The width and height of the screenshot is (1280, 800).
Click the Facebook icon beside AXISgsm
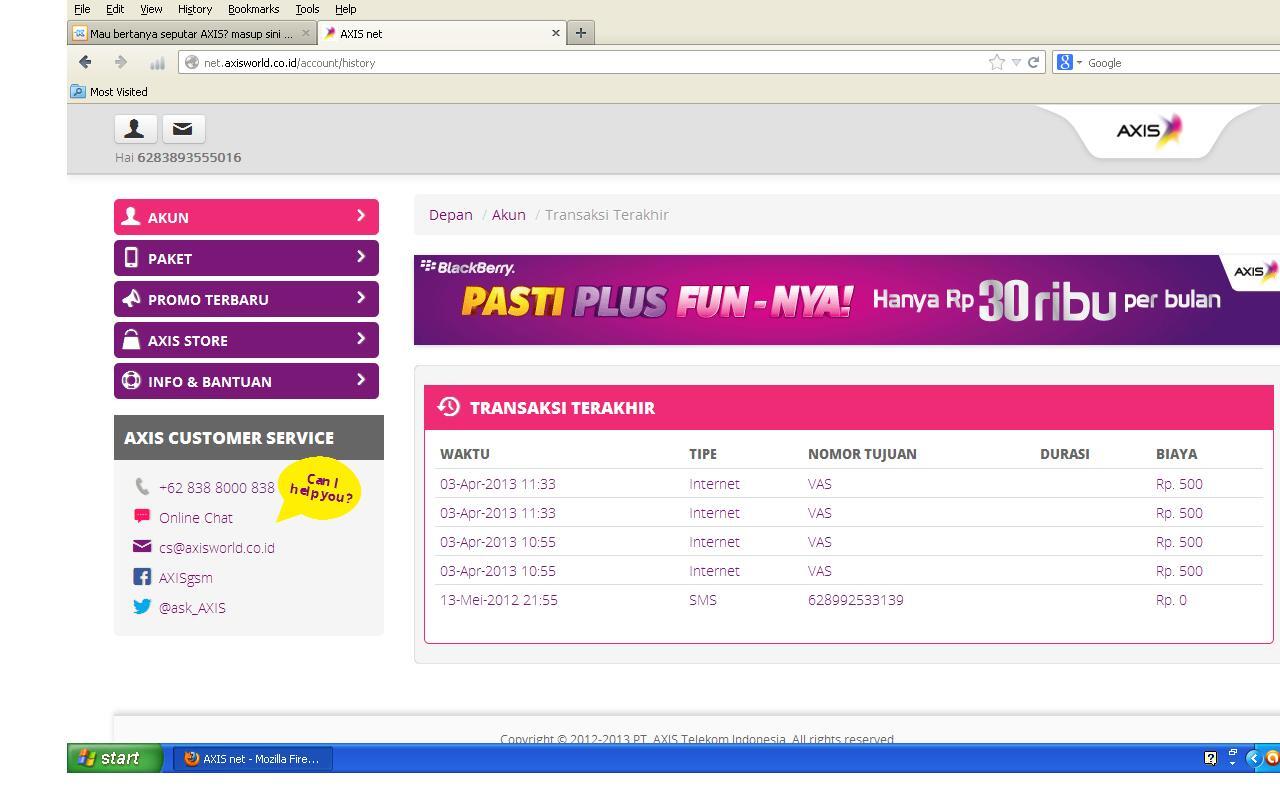coord(142,577)
